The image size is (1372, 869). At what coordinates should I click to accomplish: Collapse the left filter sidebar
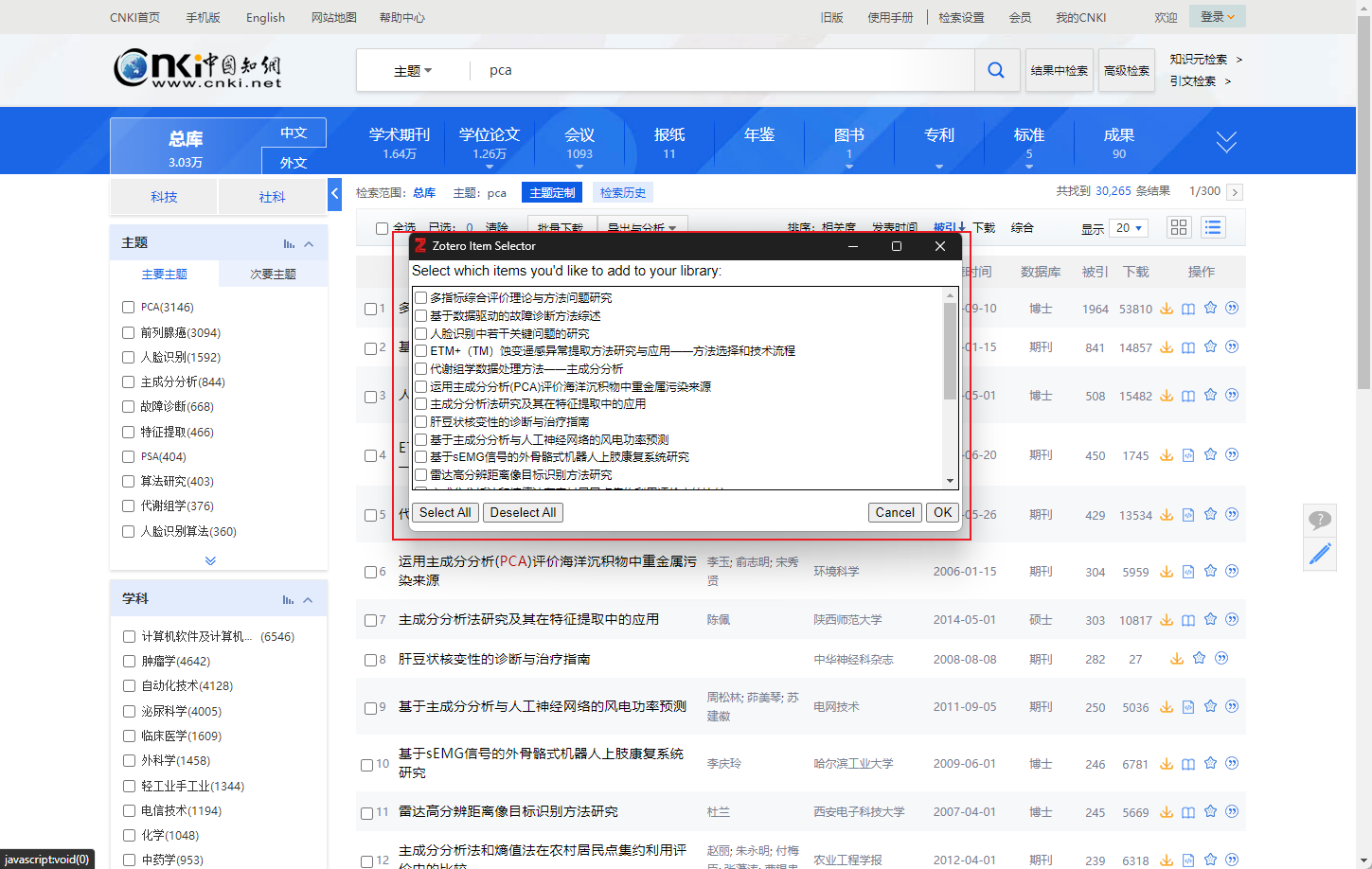pos(334,194)
